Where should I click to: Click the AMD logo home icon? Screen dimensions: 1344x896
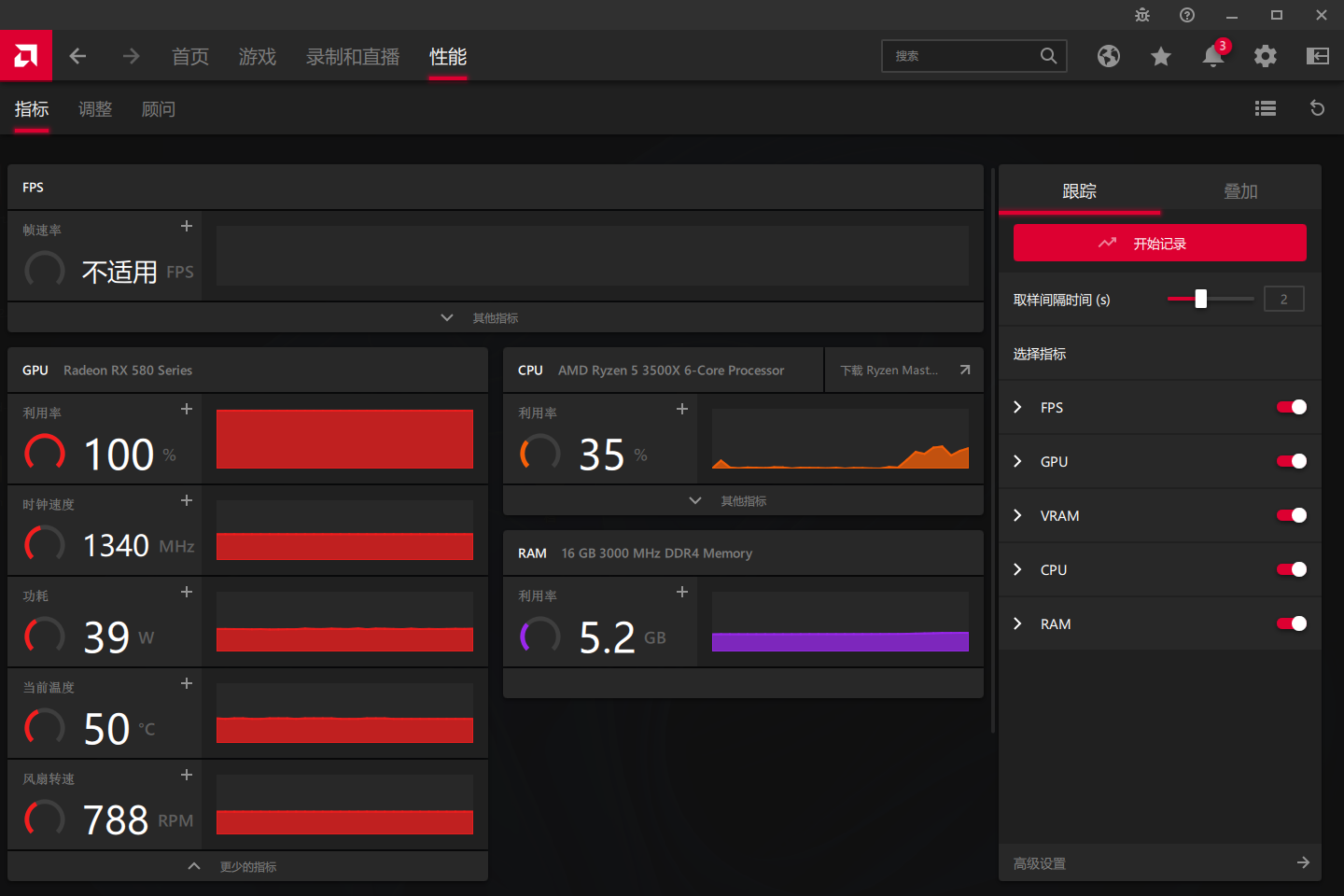tap(26, 56)
